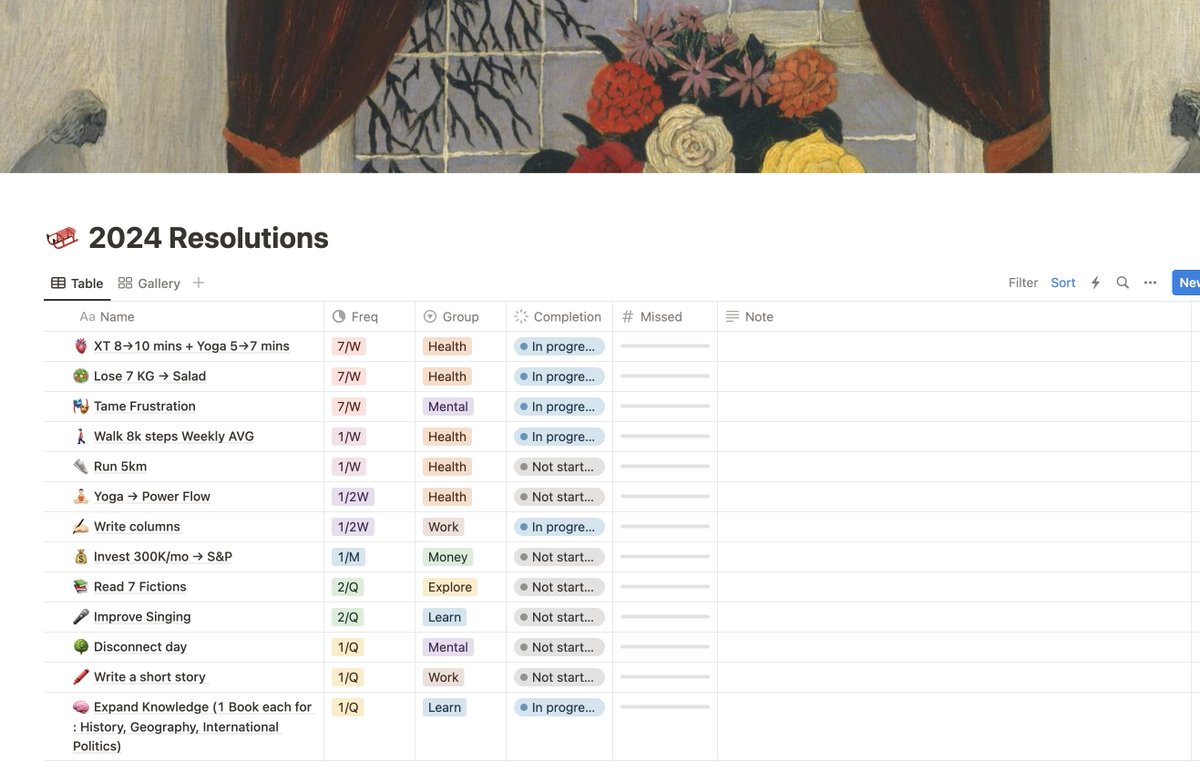This screenshot has height=762, width=1200.
Task: Click the painted flowers cover image
Action: (600, 86)
